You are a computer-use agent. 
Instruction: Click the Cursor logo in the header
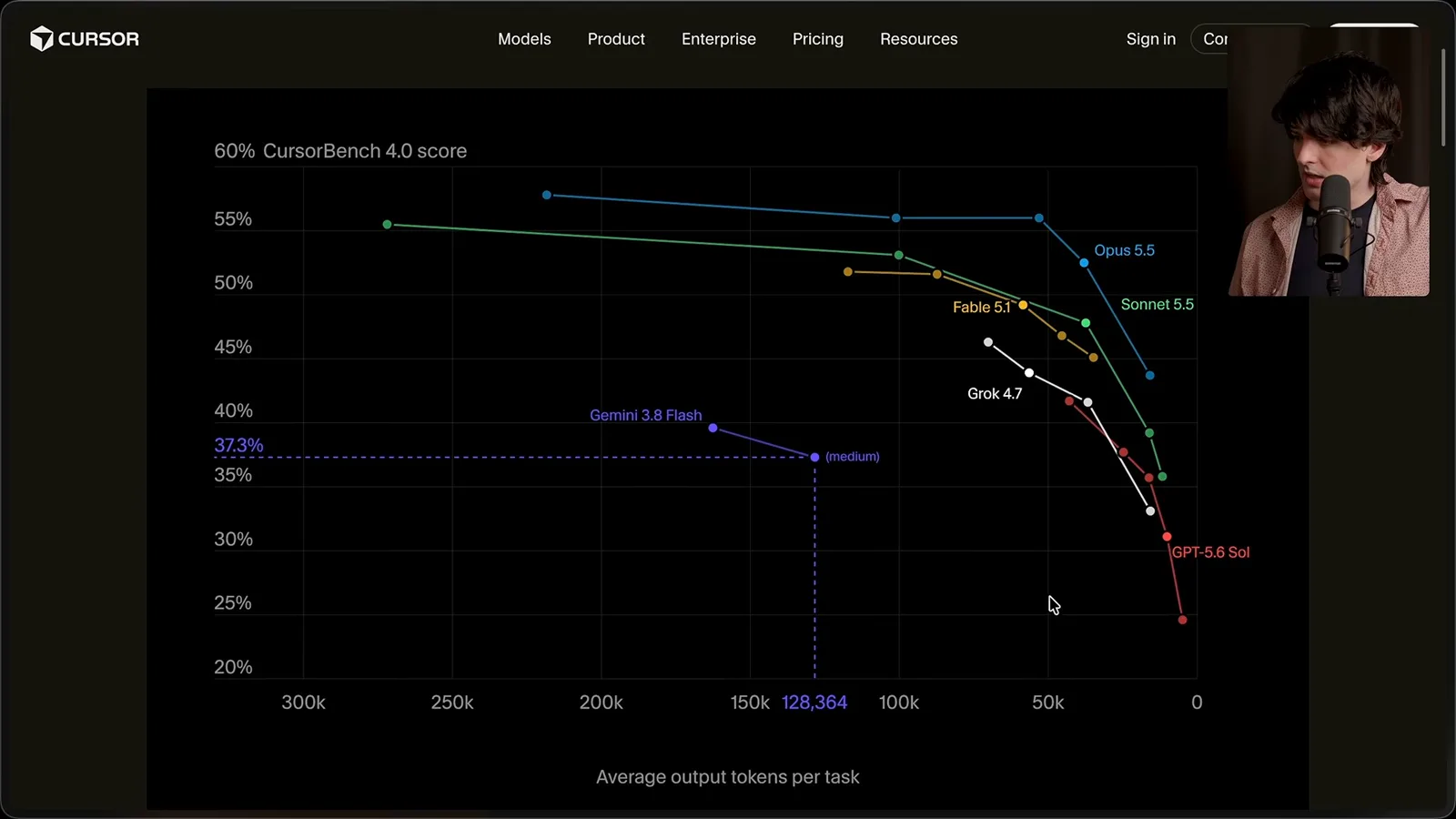point(85,38)
